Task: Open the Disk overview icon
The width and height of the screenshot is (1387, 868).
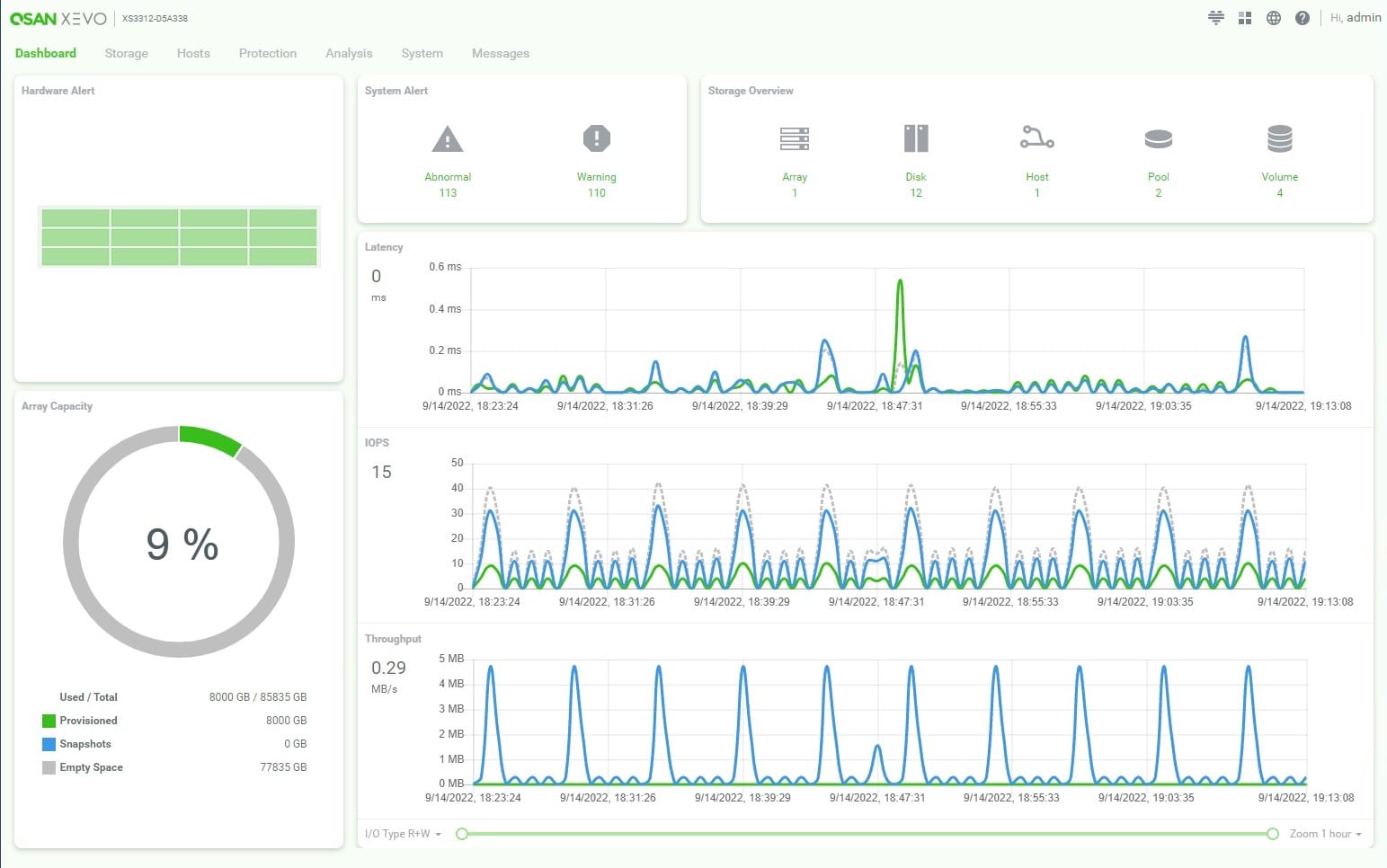Action: 915,138
